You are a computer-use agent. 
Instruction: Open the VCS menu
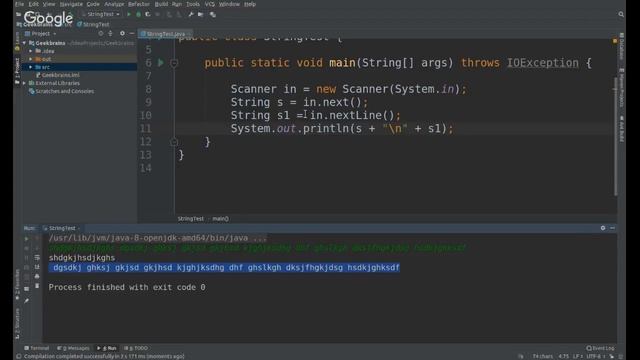point(209,4)
